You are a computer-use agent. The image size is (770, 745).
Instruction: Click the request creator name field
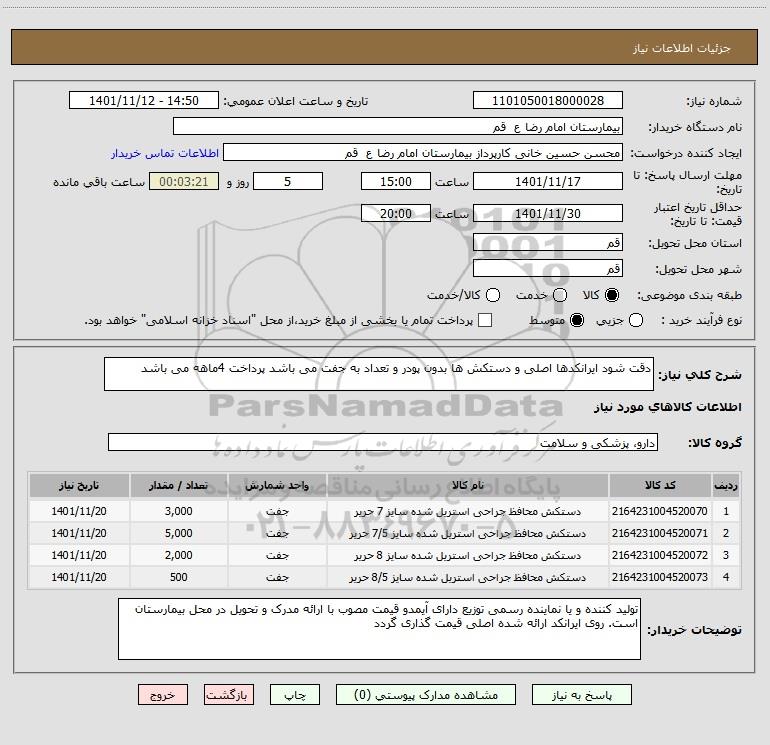coord(423,152)
